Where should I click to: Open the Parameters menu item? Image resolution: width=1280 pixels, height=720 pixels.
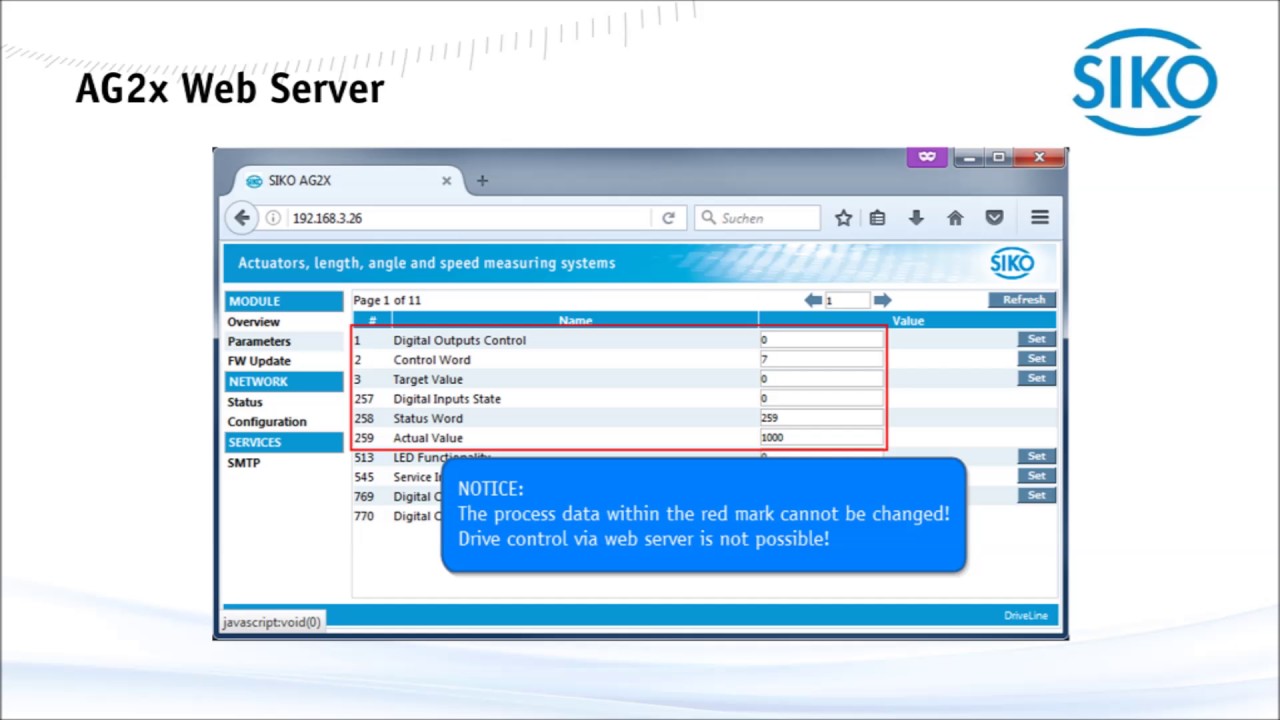point(259,341)
